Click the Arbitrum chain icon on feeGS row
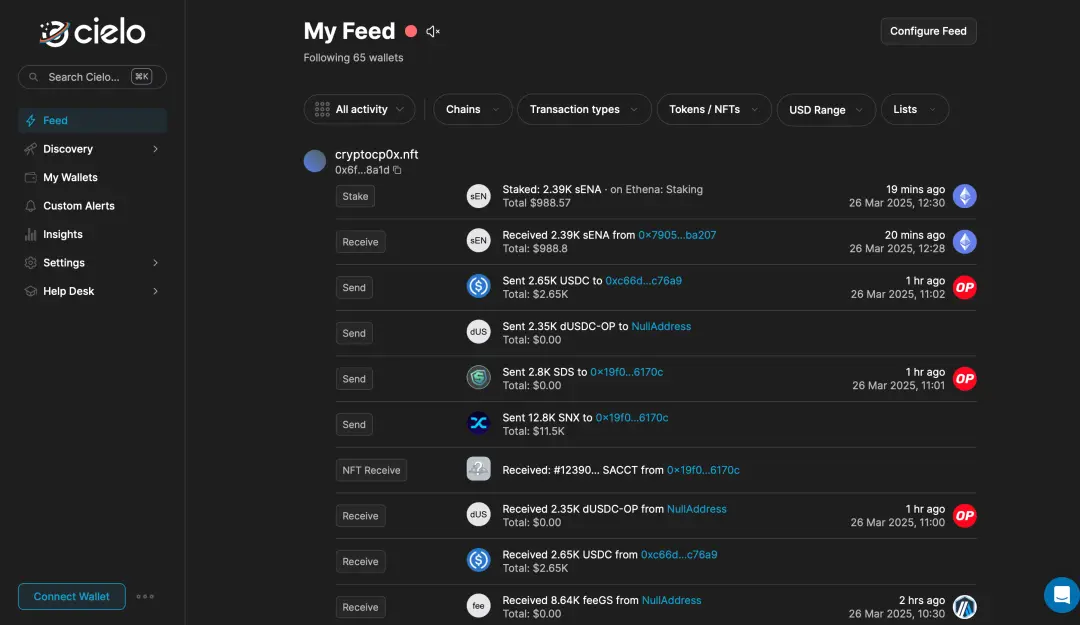This screenshot has width=1080, height=625. point(964,607)
